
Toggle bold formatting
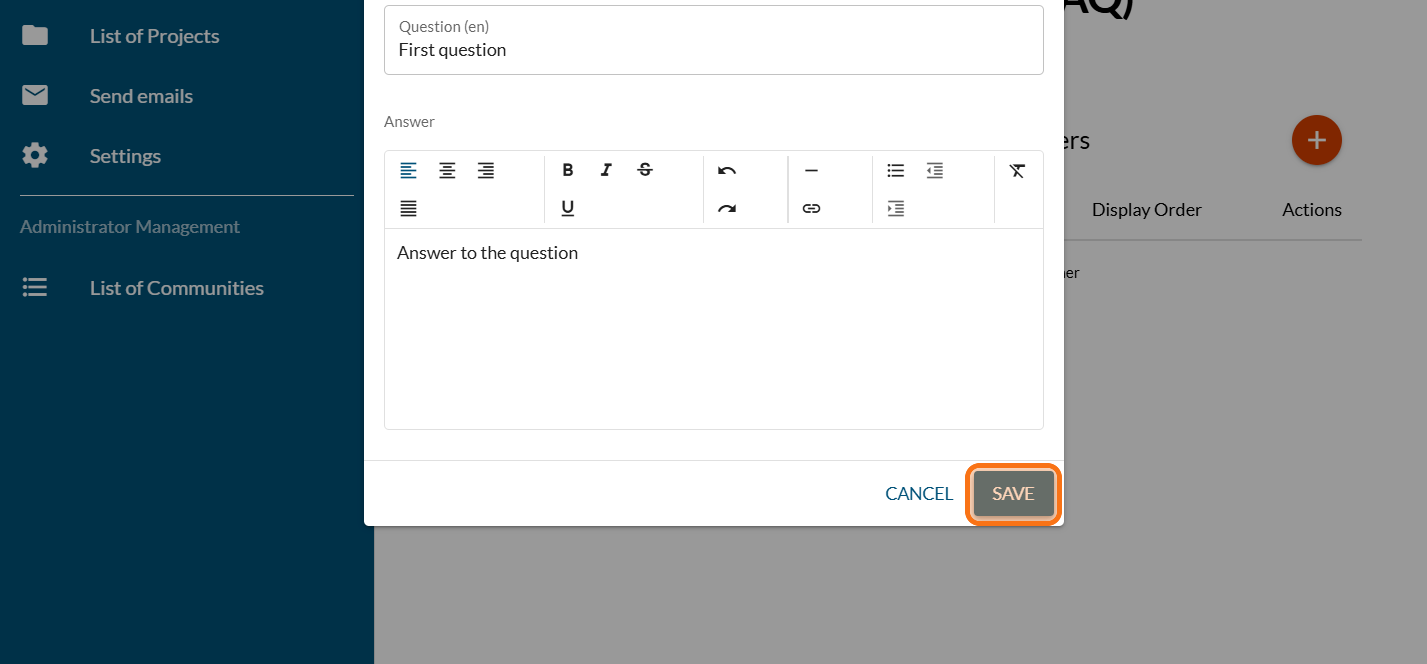tap(567, 170)
